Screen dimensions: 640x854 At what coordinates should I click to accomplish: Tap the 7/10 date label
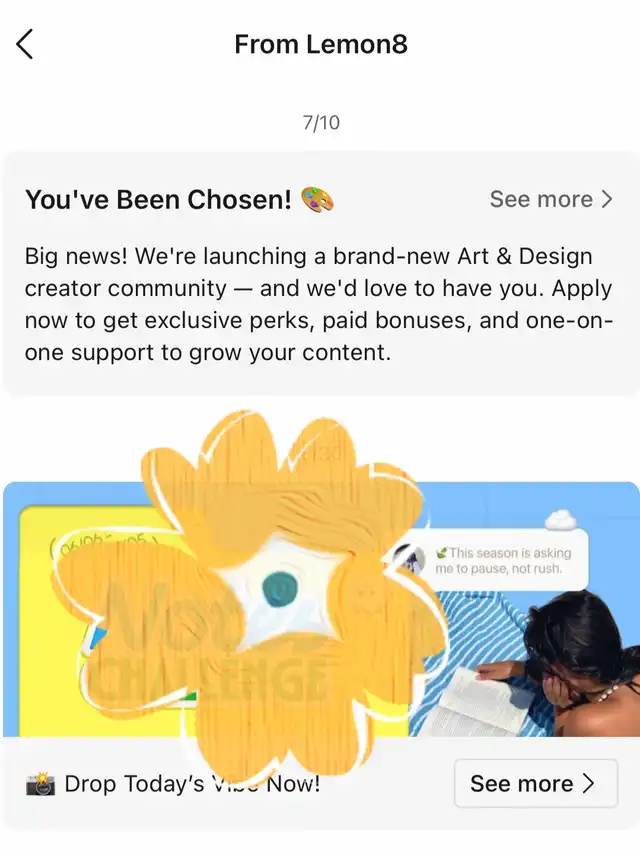pyautogui.click(x=321, y=123)
